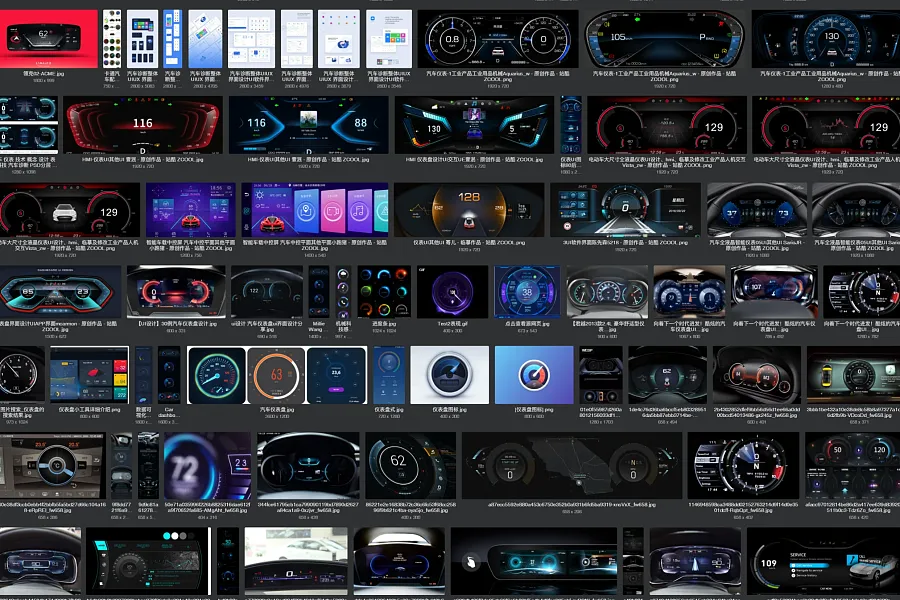Open steering wheel thumbnail showing 37 and 73
This screenshot has width=900, height=600.
pyautogui.click(x=757, y=210)
